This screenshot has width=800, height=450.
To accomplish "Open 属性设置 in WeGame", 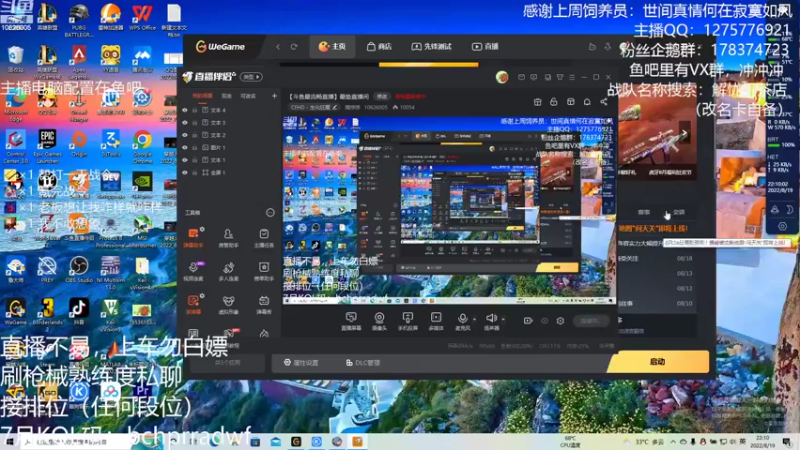I will pyautogui.click(x=301, y=363).
